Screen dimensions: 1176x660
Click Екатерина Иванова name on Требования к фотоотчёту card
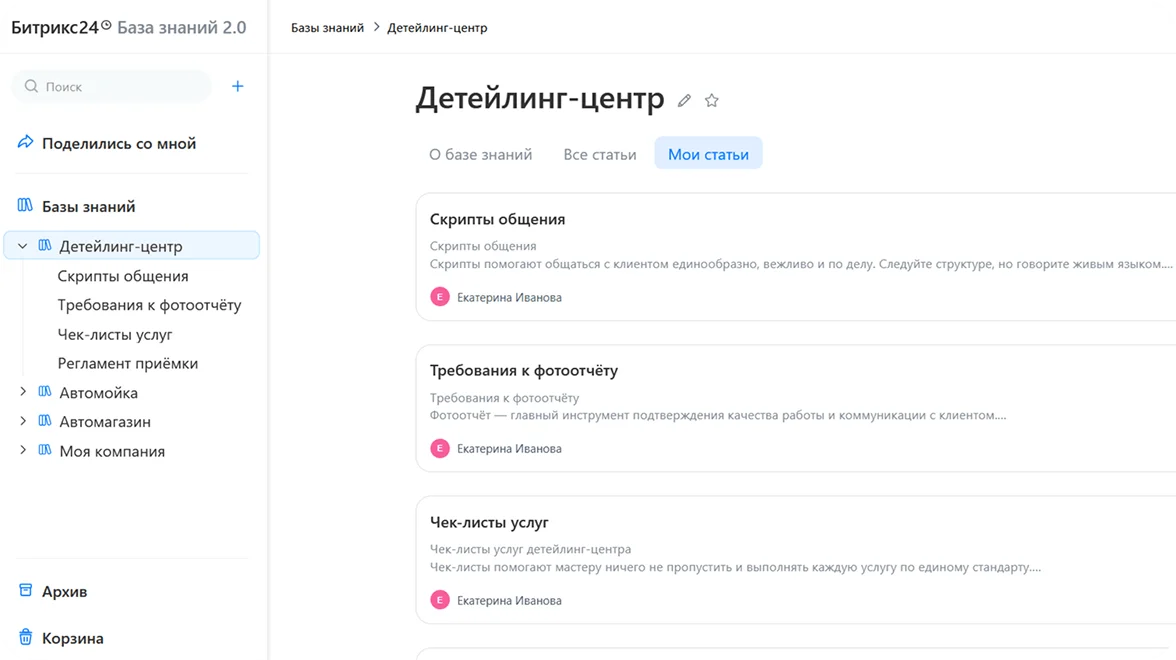509,448
